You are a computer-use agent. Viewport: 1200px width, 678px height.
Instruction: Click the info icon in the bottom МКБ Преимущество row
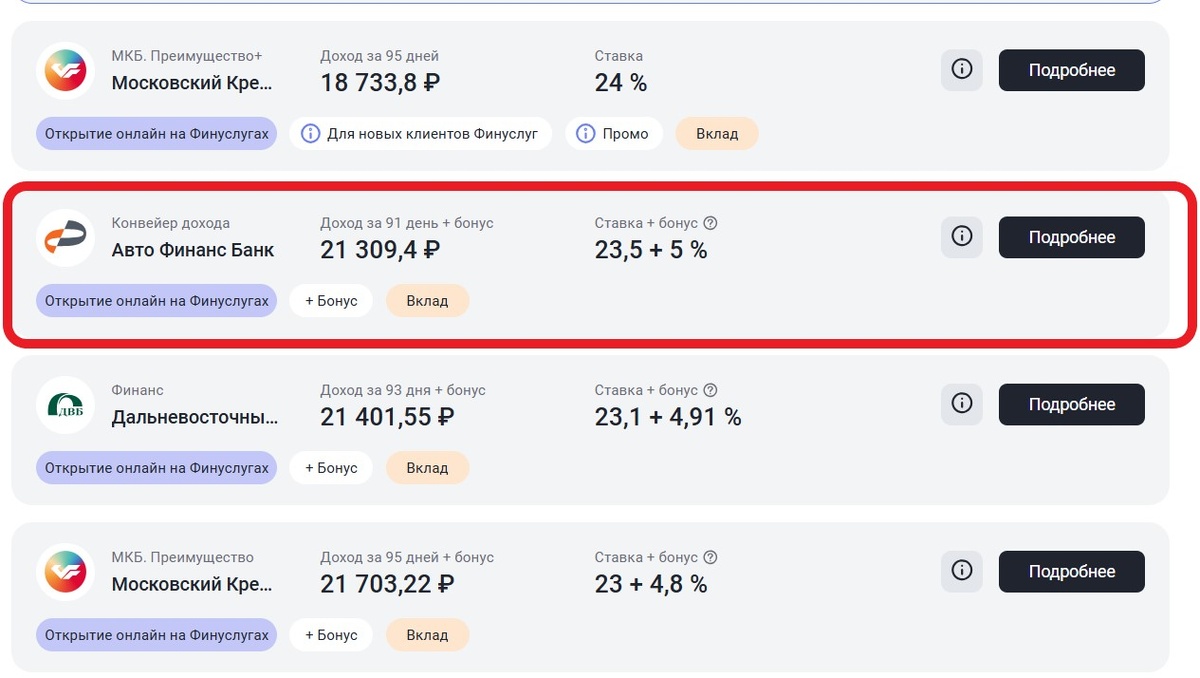(x=962, y=571)
